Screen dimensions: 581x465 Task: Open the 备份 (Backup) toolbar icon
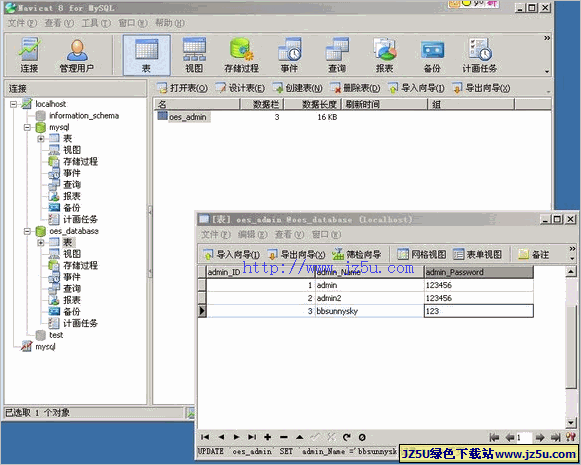click(x=432, y=55)
